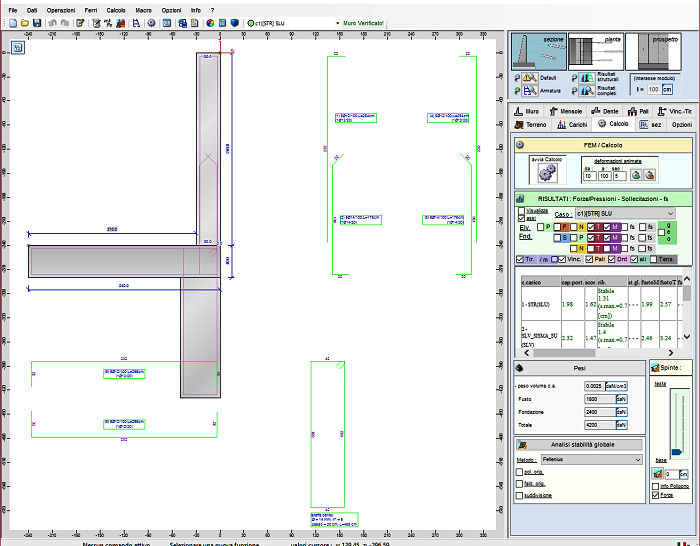Click the Risultati strutturali icon
700x546 pixels.
click(x=587, y=78)
